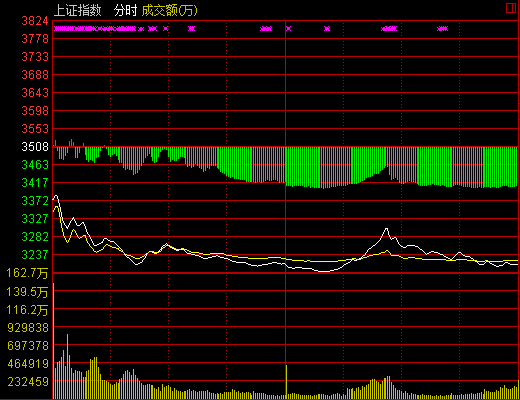The width and height of the screenshot is (520, 400).
Task: Click the 3327 green price label
Action: 35,219
